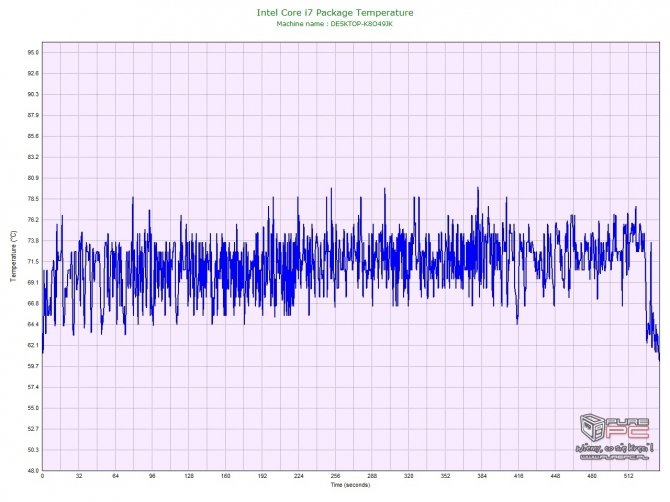The width and height of the screenshot is (670, 502).
Task: Click the 480 tick on time axis
Action: point(592,476)
